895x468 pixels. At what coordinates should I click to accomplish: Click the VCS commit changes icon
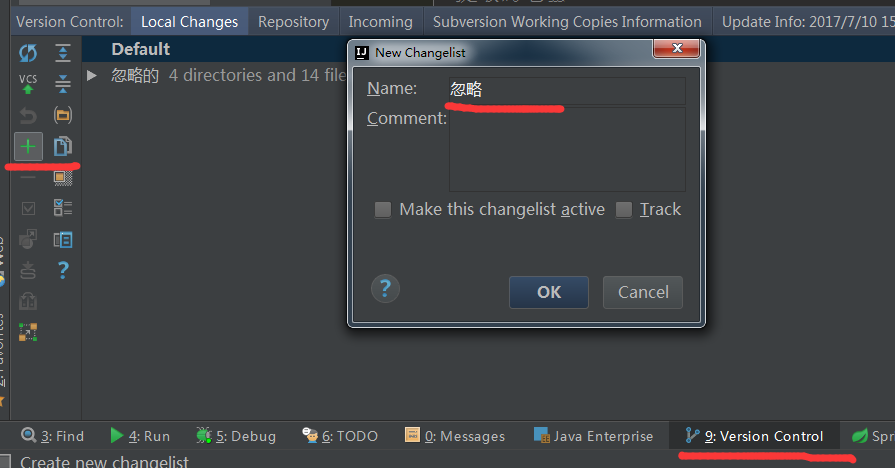(28, 83)
